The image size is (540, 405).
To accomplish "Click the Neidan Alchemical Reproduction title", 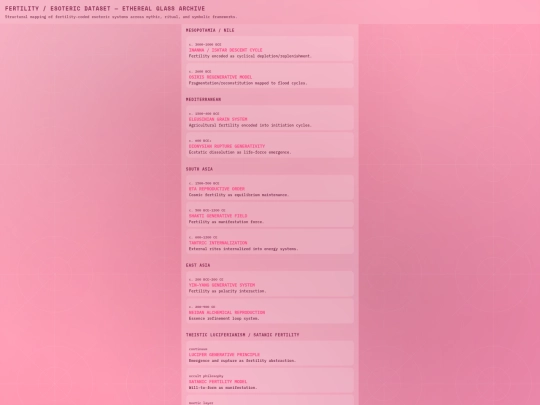I will (227, 312).
